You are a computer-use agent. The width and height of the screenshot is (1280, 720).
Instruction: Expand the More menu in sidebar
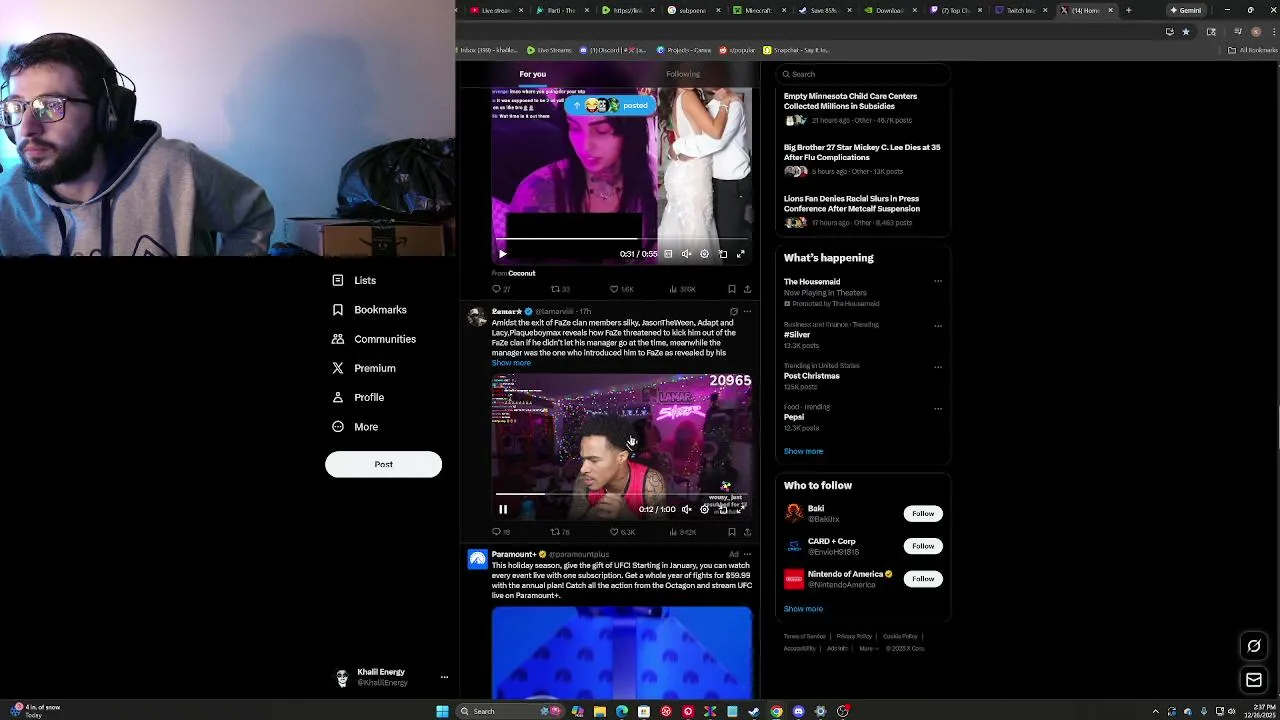point(355,427)
